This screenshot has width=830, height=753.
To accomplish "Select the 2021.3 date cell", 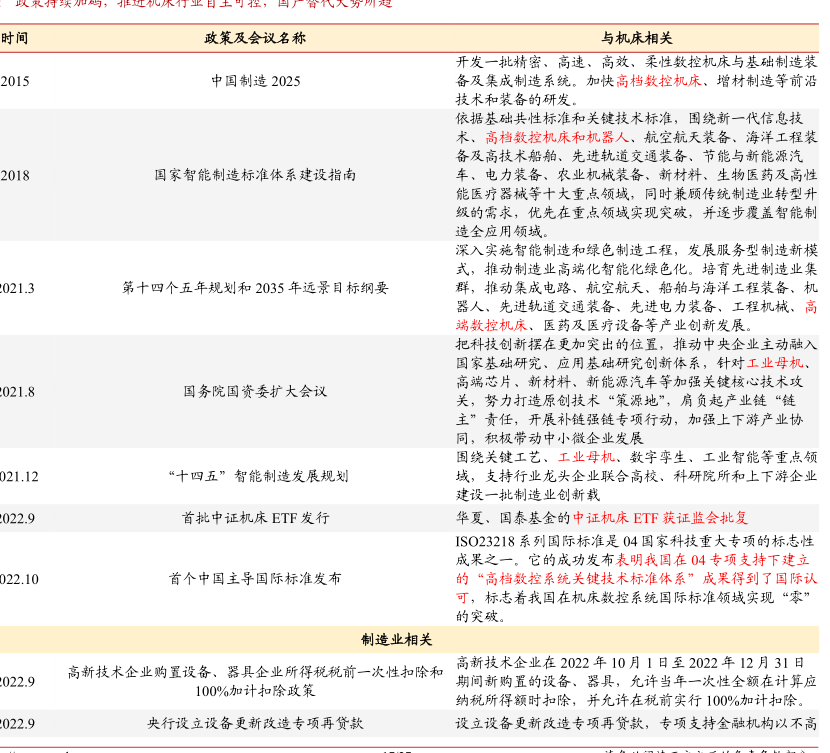I will click(x=17, y=288).
